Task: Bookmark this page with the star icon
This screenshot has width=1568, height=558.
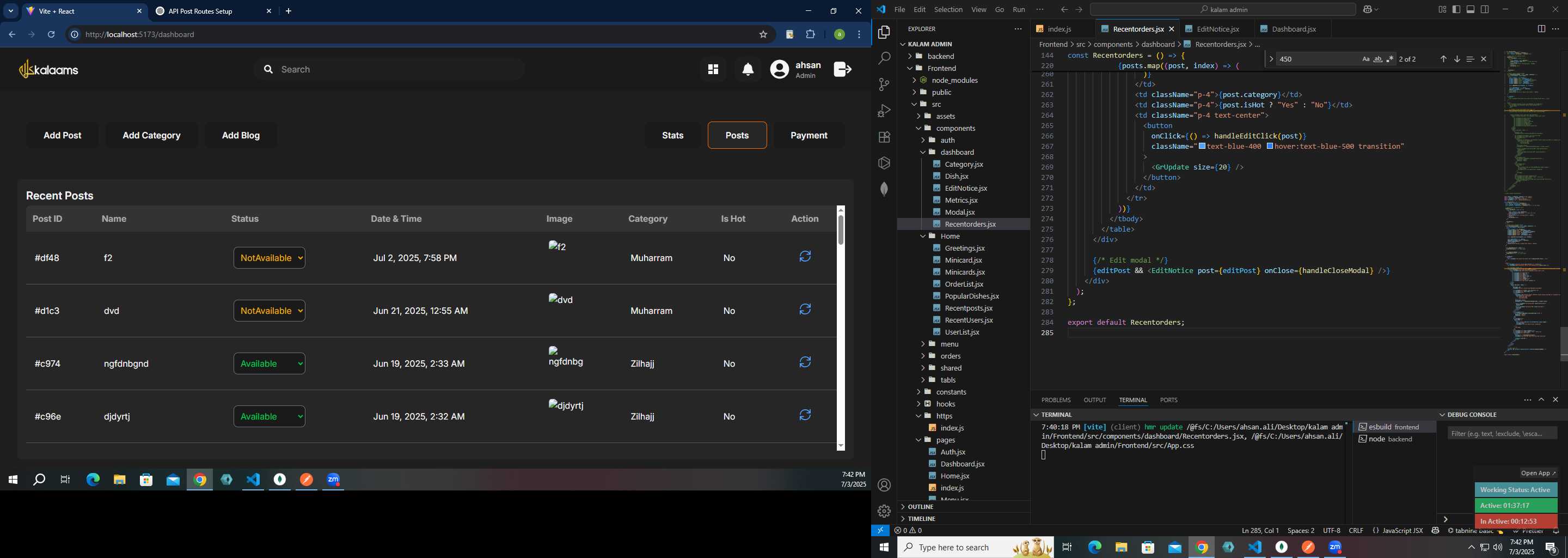Action: 763,35
